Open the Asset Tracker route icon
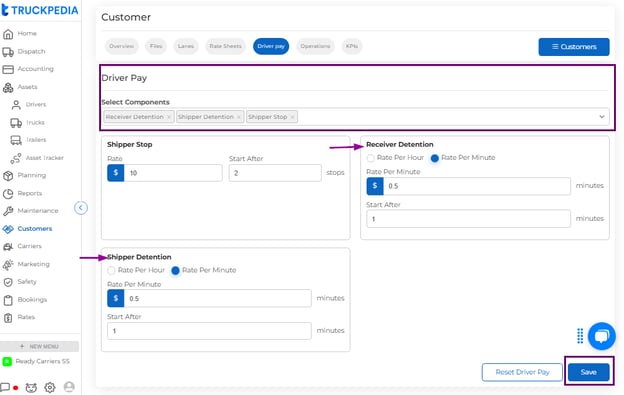Image resolution: width=624 pixels, height=395 pixels. 16,158
